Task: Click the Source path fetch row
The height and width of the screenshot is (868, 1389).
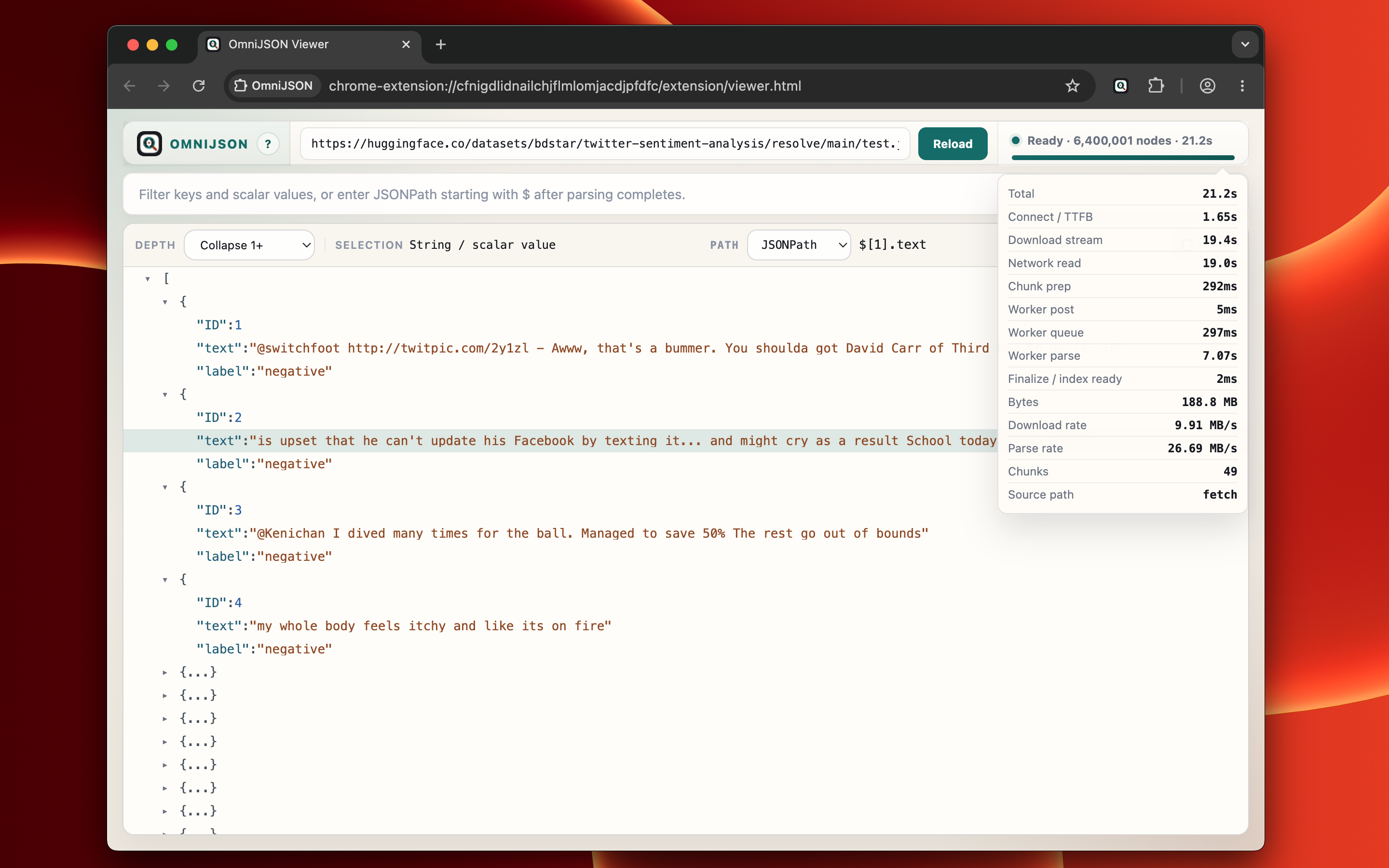Action: [x=1122, y=495]
